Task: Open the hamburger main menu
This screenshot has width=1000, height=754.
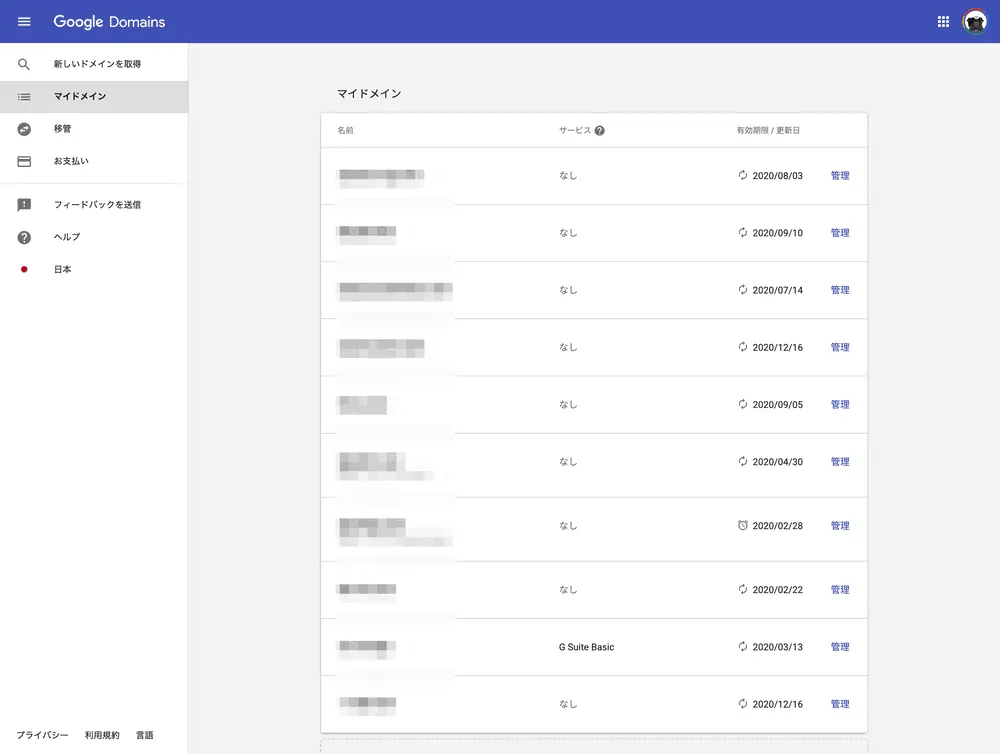Action: click(x=24, y=21)
